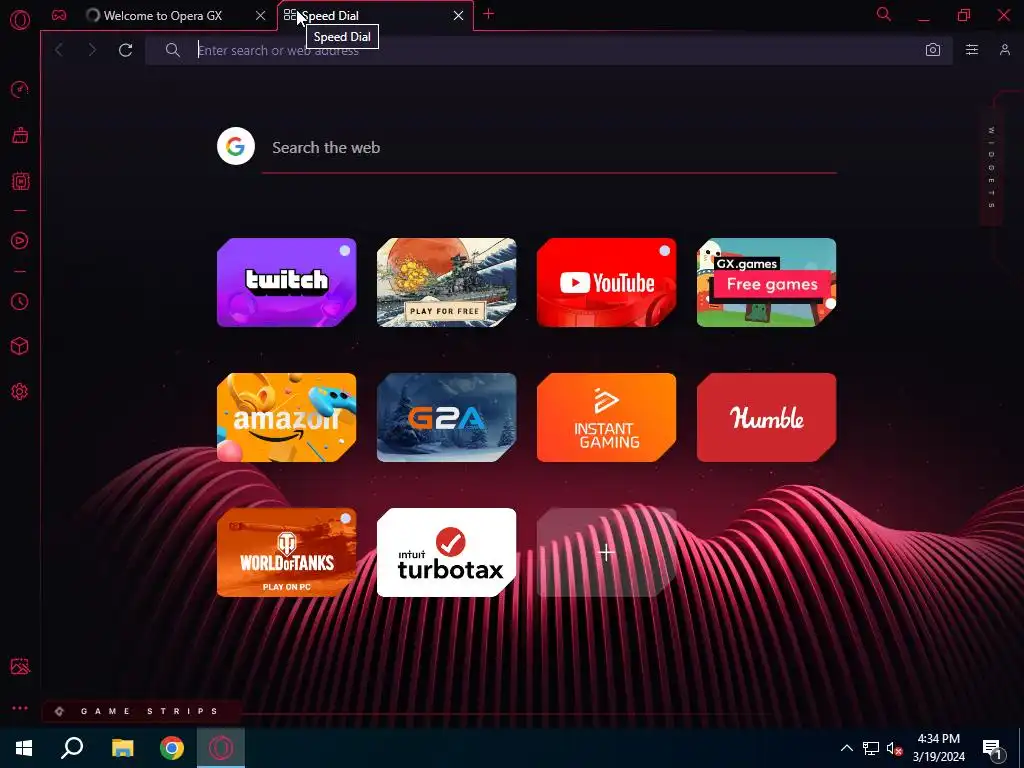Open the notification center icon
This screenshot has height=768, width=1024.
992,748
